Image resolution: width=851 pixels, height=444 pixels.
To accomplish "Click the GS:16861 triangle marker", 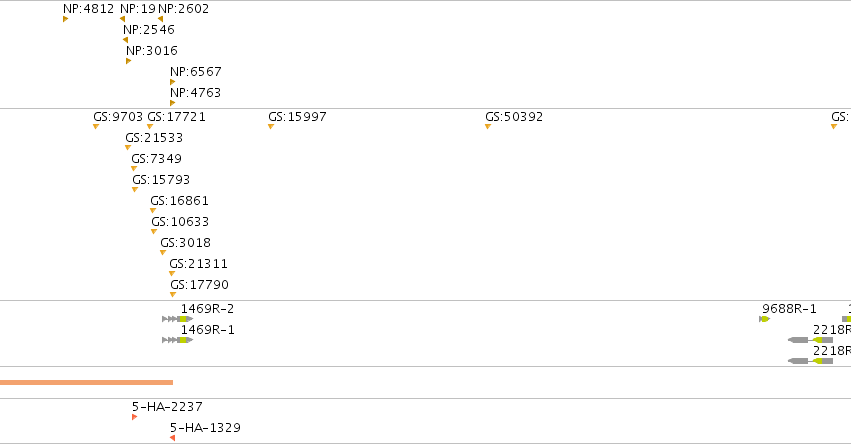I will tap(153, 211).
